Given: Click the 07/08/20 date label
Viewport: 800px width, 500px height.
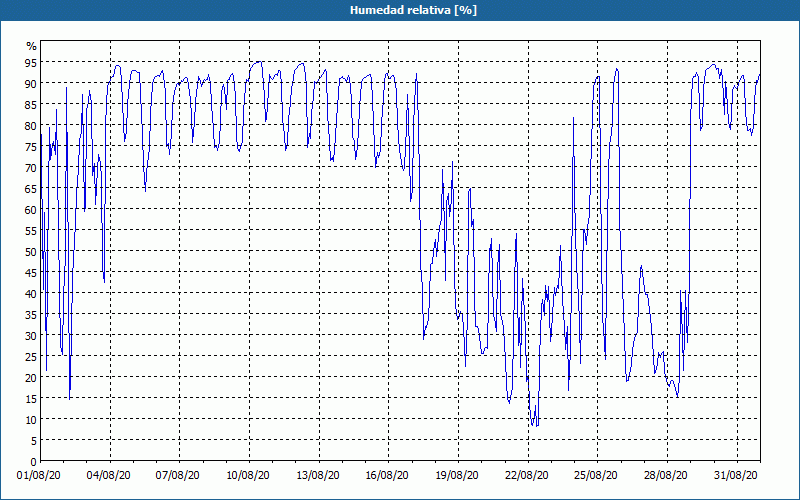Looking at the screenshot, I should (178, 476).
